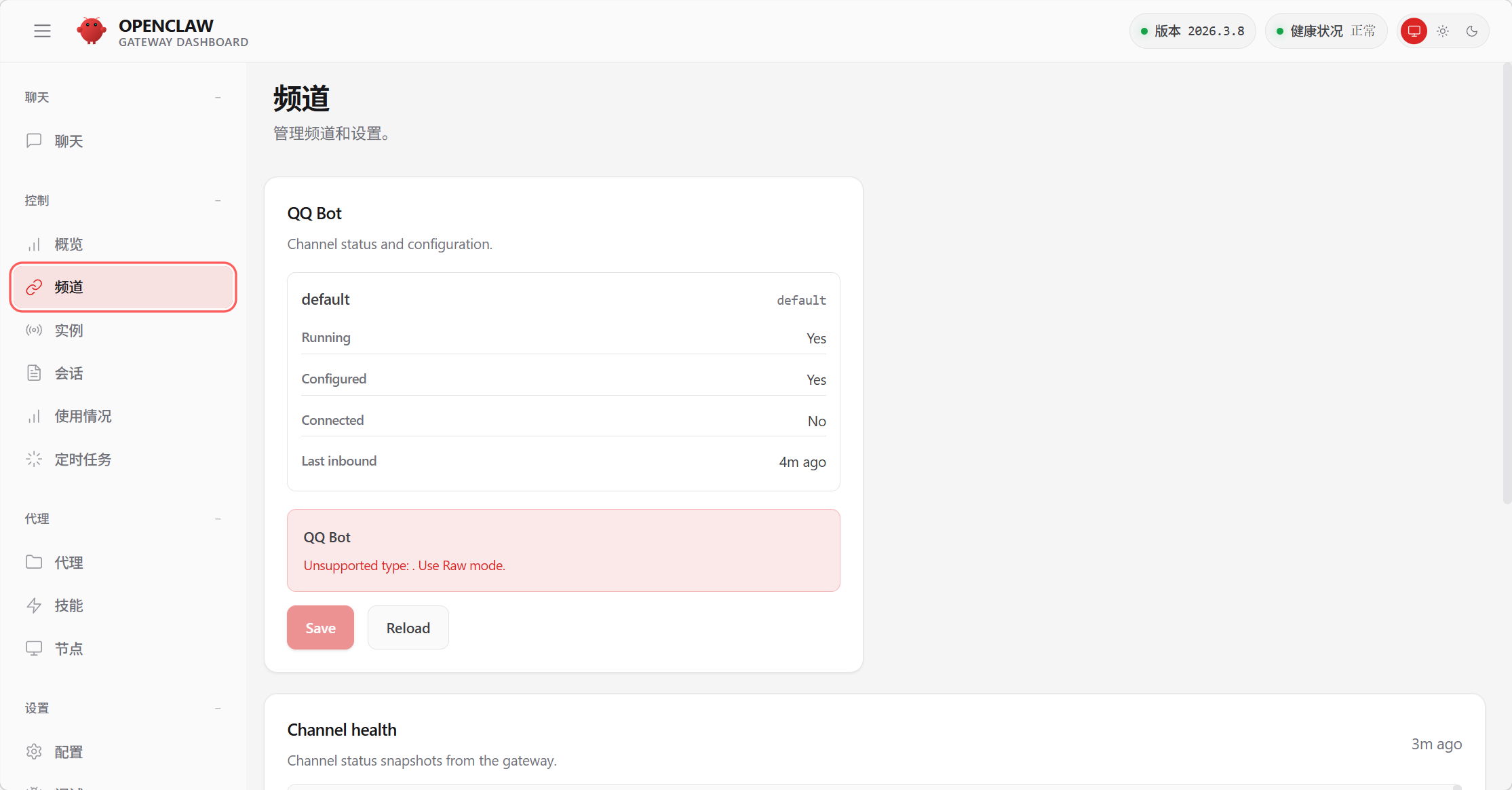
Task: Click the OpenClaw red mascot logo
Action: click(91, 31)
